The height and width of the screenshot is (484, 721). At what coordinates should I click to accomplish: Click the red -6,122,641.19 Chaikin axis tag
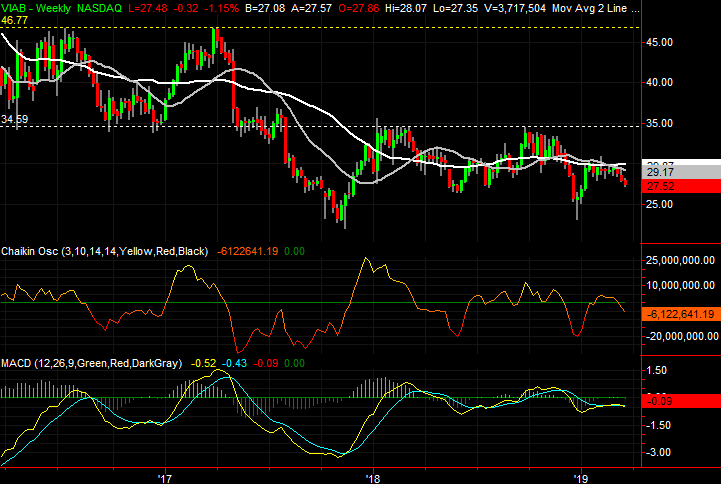[x=678, y=313]
